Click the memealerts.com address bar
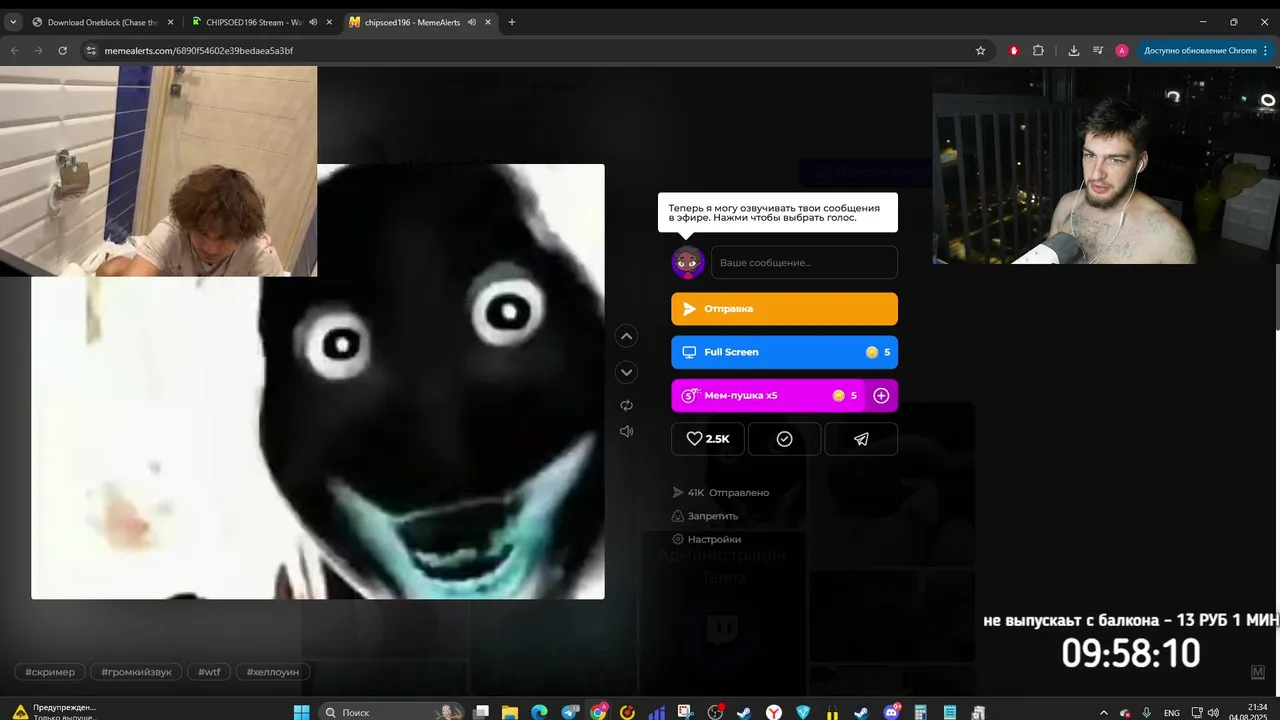 530,50
